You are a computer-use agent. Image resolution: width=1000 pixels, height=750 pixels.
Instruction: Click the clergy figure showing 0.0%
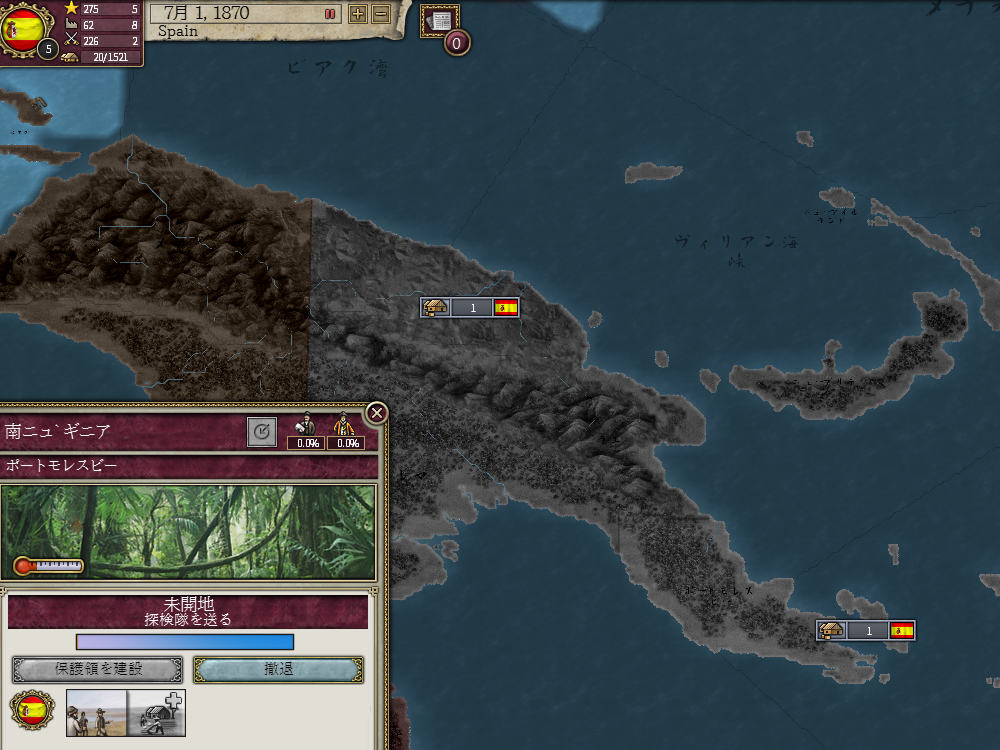[x=346, y=431]
